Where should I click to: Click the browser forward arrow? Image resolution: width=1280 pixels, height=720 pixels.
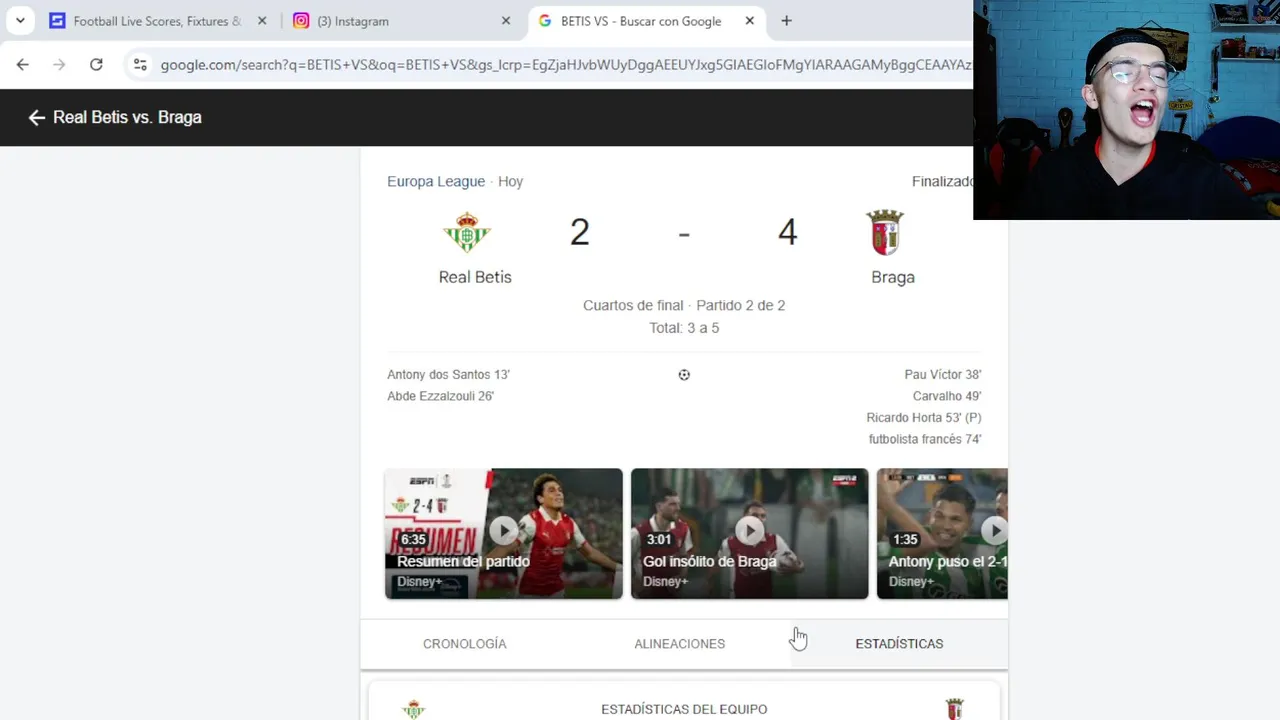[x=59, y=65]
